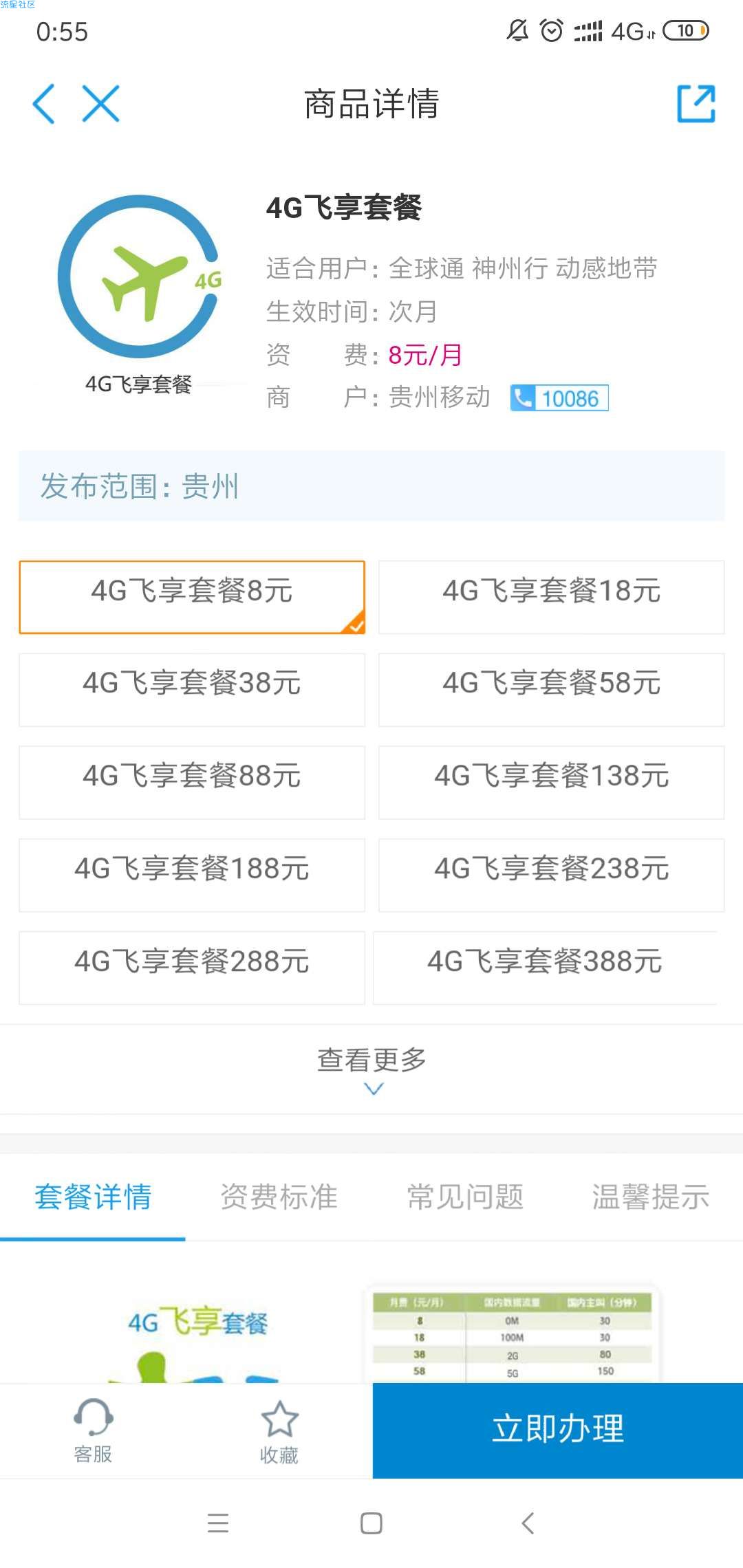Switch to the 资费标准 tab
Screen dimensions: 743x1568
coord(279,1197)
